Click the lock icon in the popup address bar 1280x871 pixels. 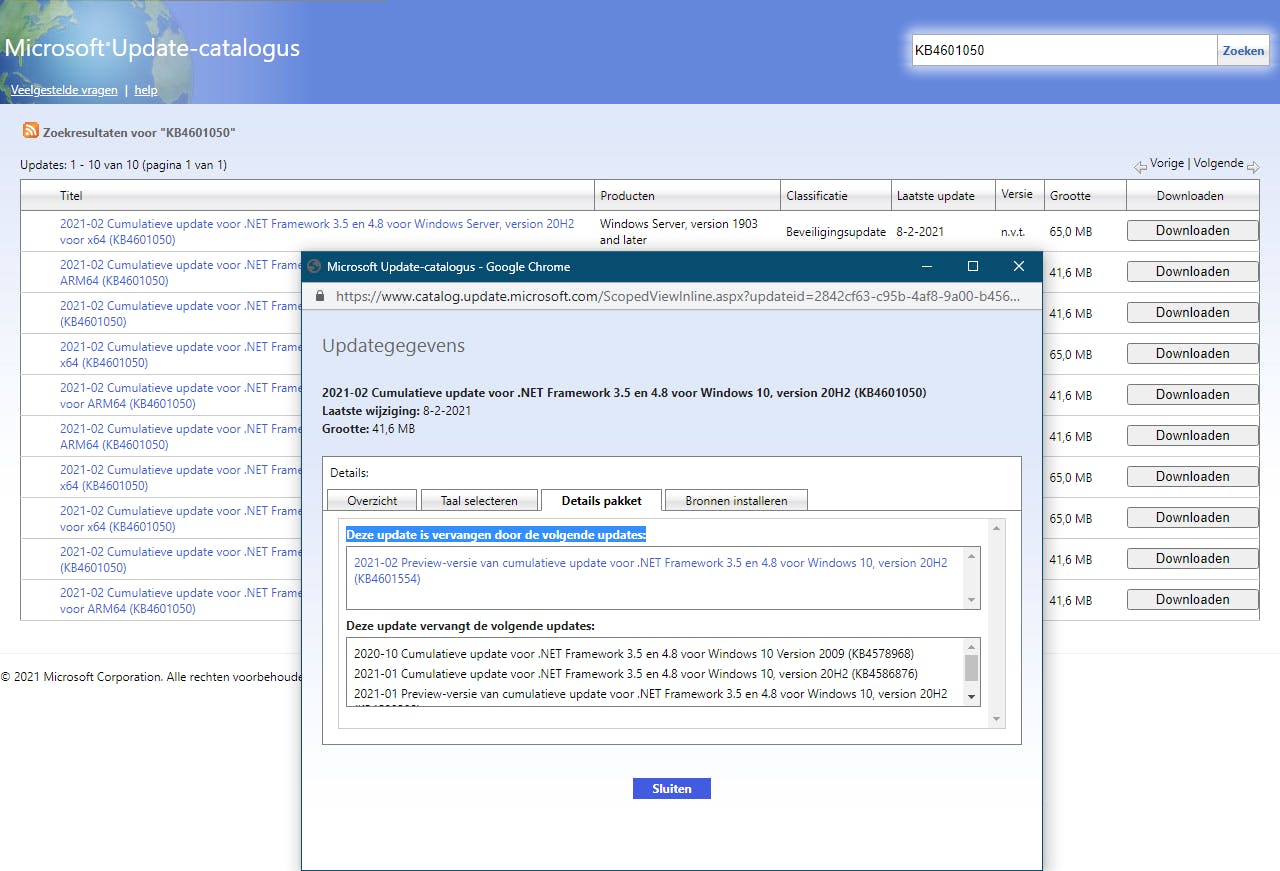pos(320,296)
